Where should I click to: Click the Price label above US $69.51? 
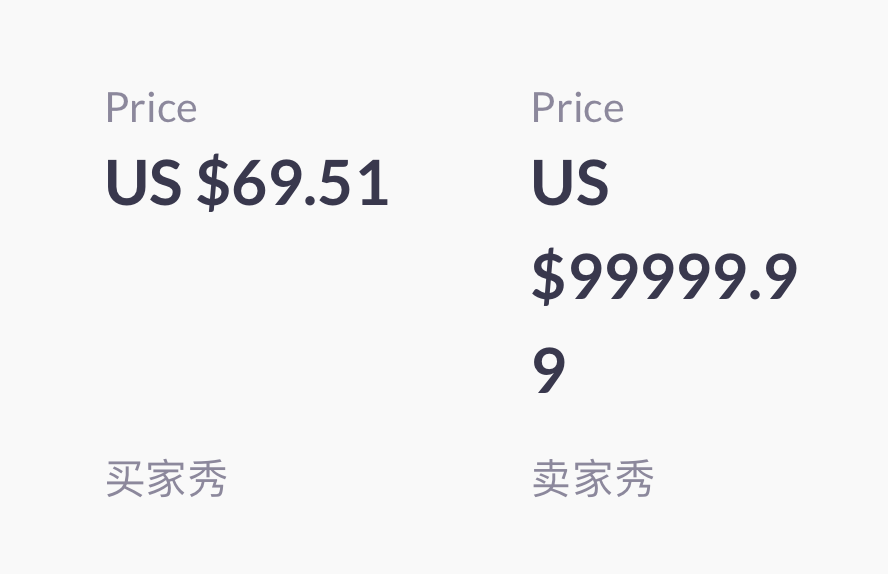(x=151, y=108)
